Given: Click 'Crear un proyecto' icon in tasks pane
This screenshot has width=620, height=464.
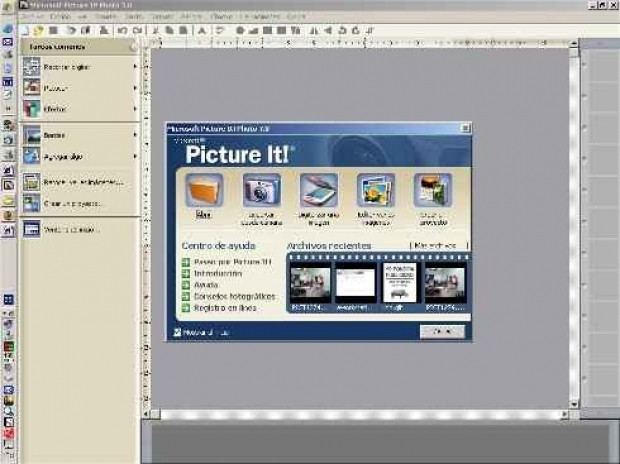Looking at the screenshot, I should [32, 203].
